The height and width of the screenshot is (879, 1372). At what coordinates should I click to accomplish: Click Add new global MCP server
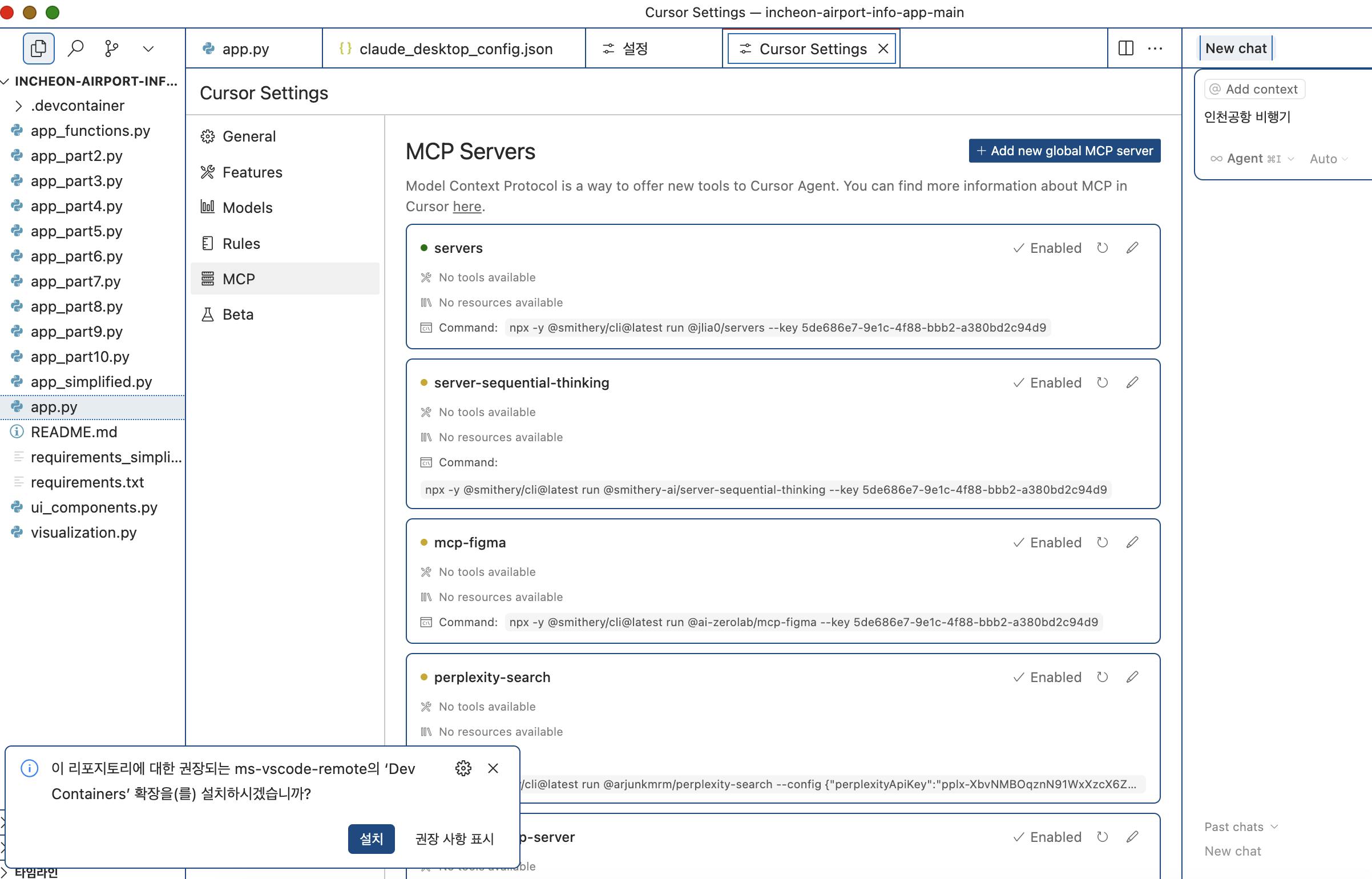[x=1064, y=151]
